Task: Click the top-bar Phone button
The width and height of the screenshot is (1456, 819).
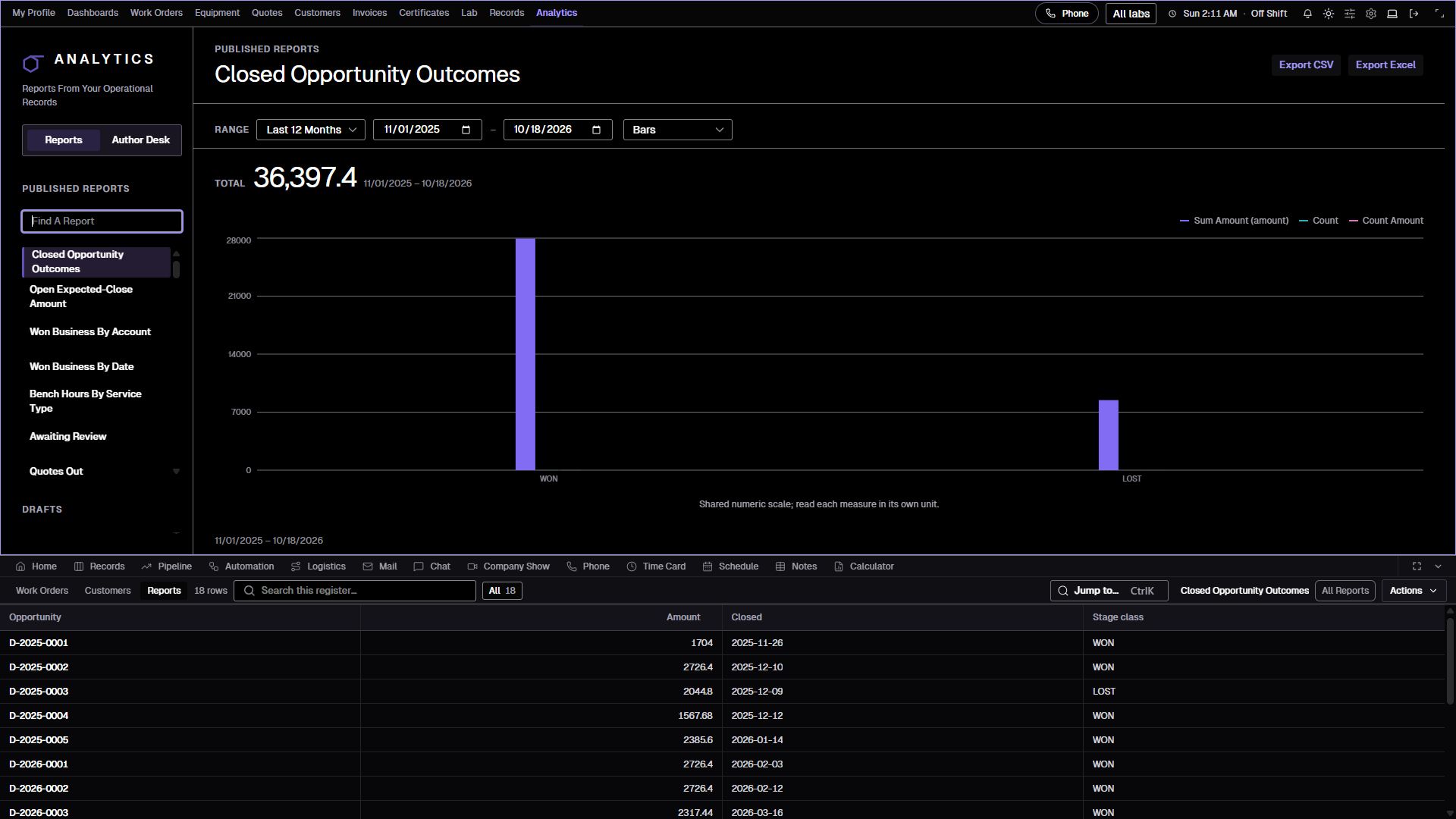Action: click(x=1066, y=14)
